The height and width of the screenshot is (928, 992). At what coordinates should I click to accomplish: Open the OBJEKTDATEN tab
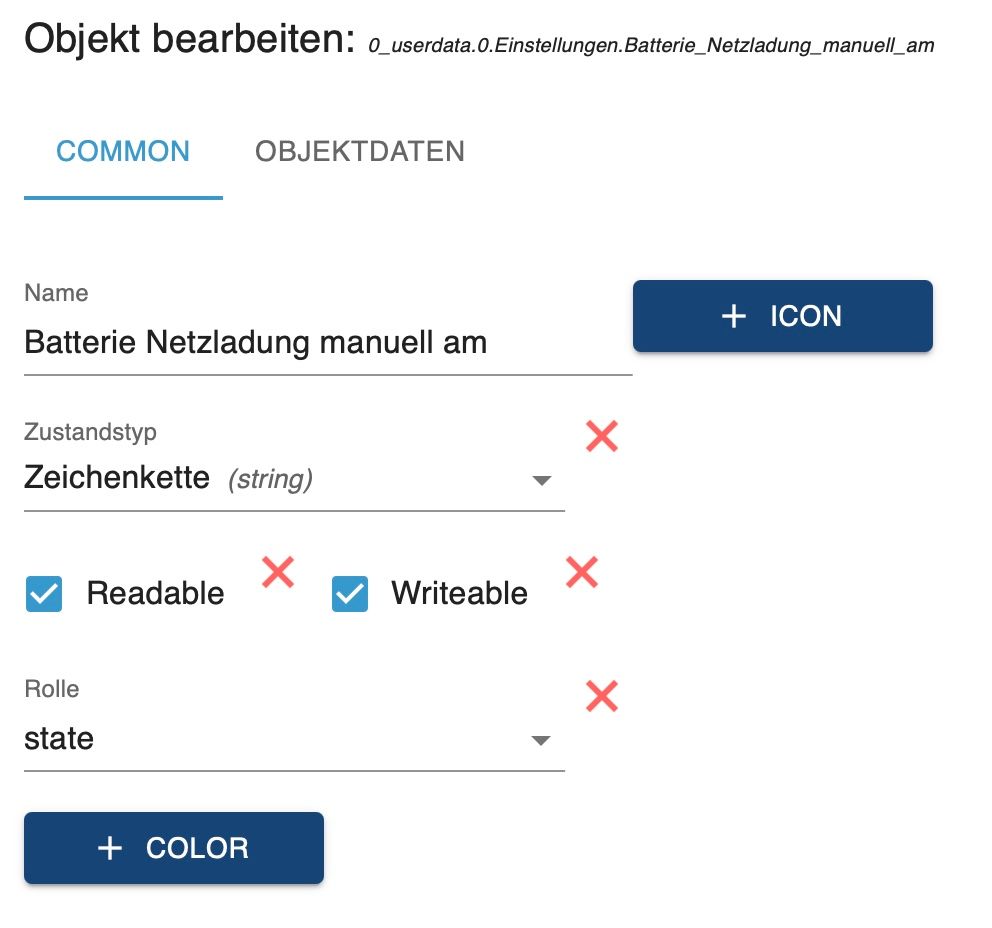[360, 152]
